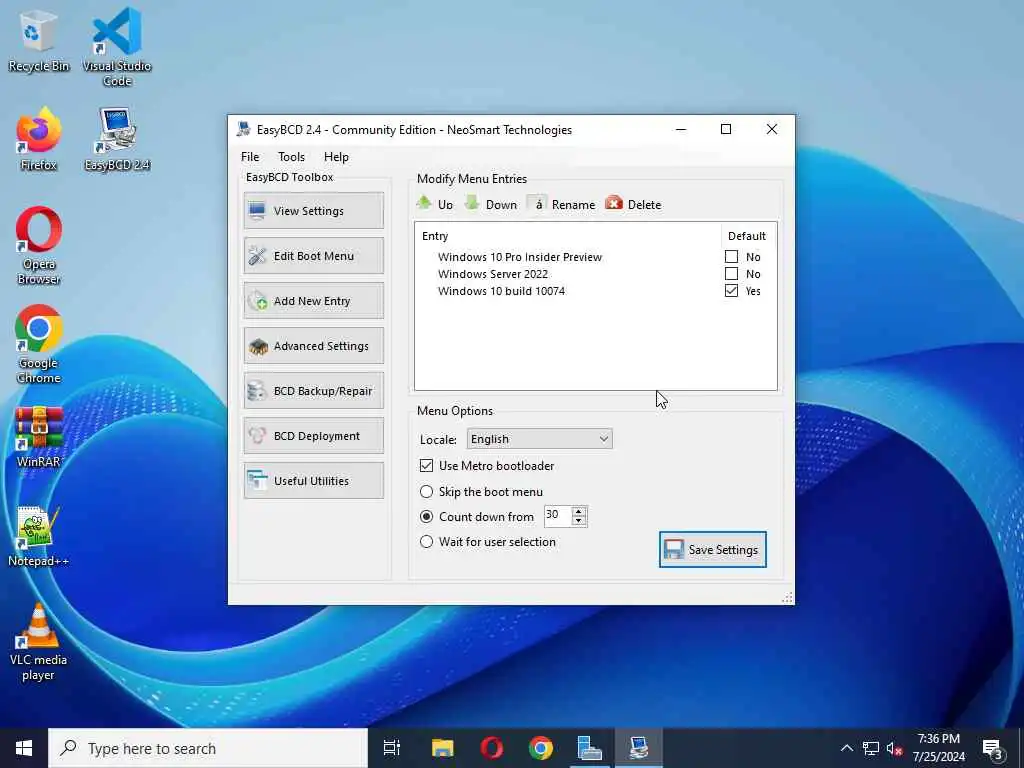Select Skip the boot menu option
Screen dimensions: 1024x768
click(426, 491)
